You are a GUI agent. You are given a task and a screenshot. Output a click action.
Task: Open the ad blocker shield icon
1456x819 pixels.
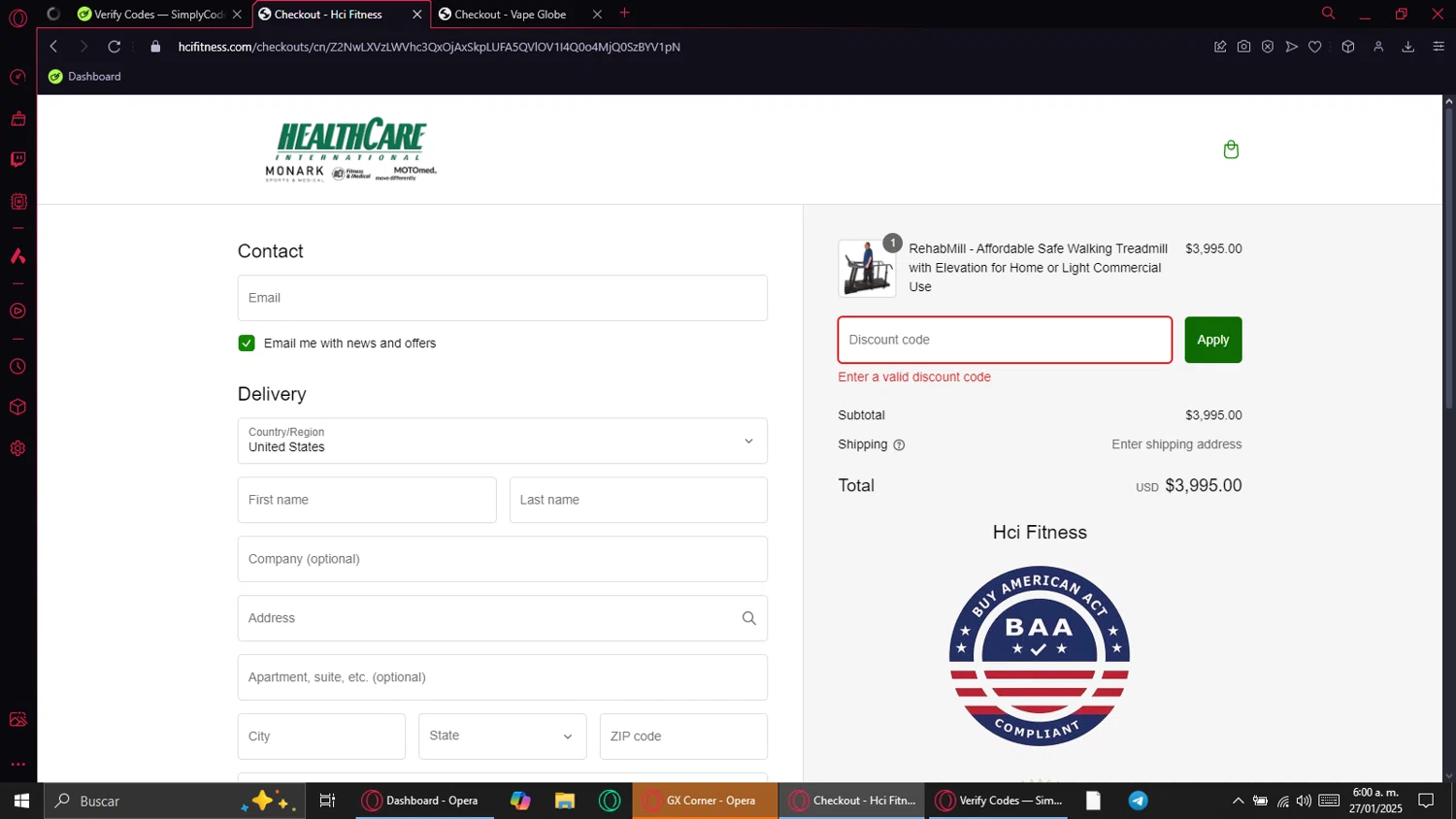[x=1268, y=47]
